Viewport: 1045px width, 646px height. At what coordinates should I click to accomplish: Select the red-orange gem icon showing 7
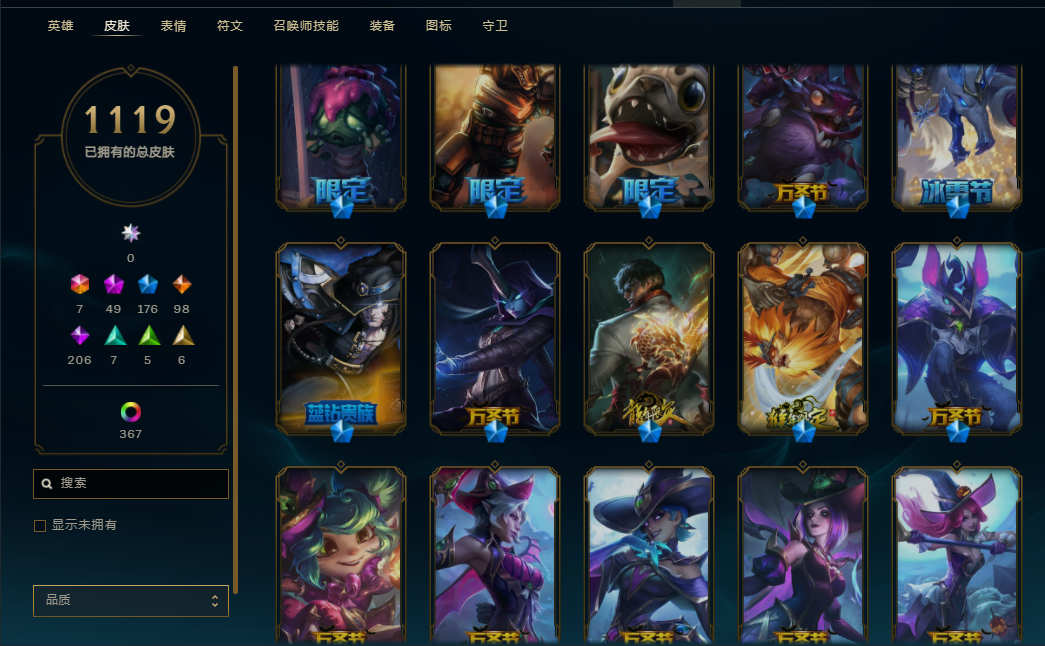tap(80, 284)
